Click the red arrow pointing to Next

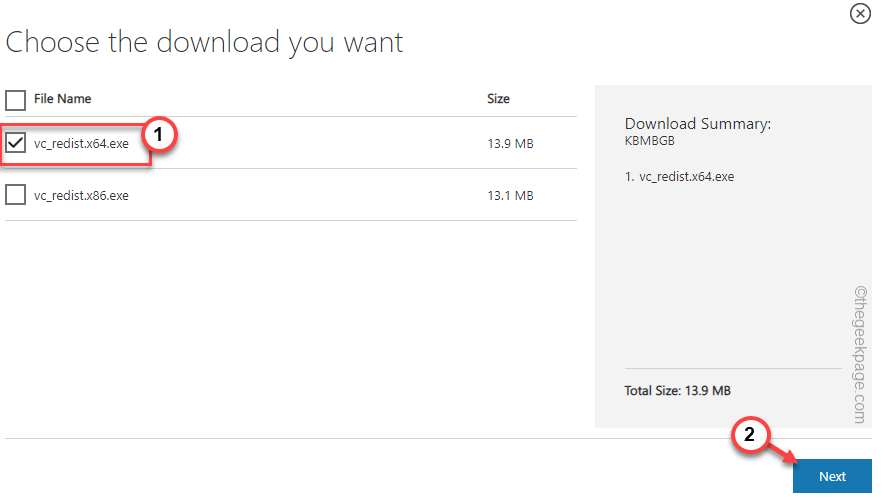coord(784,453)
